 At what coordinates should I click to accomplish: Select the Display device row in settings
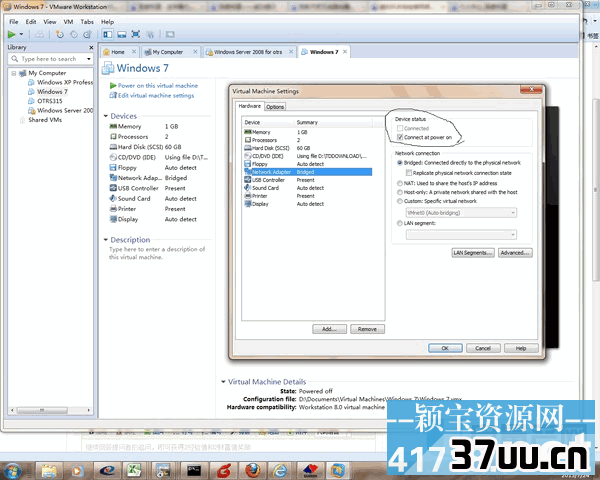tap(308, 204)
